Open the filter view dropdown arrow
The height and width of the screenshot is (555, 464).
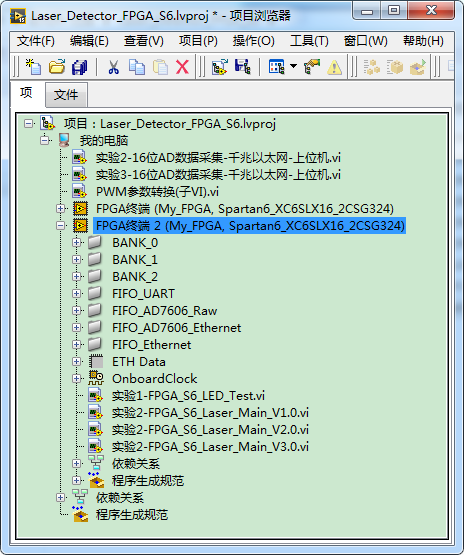pyautogui.click(x=293, y=66)
